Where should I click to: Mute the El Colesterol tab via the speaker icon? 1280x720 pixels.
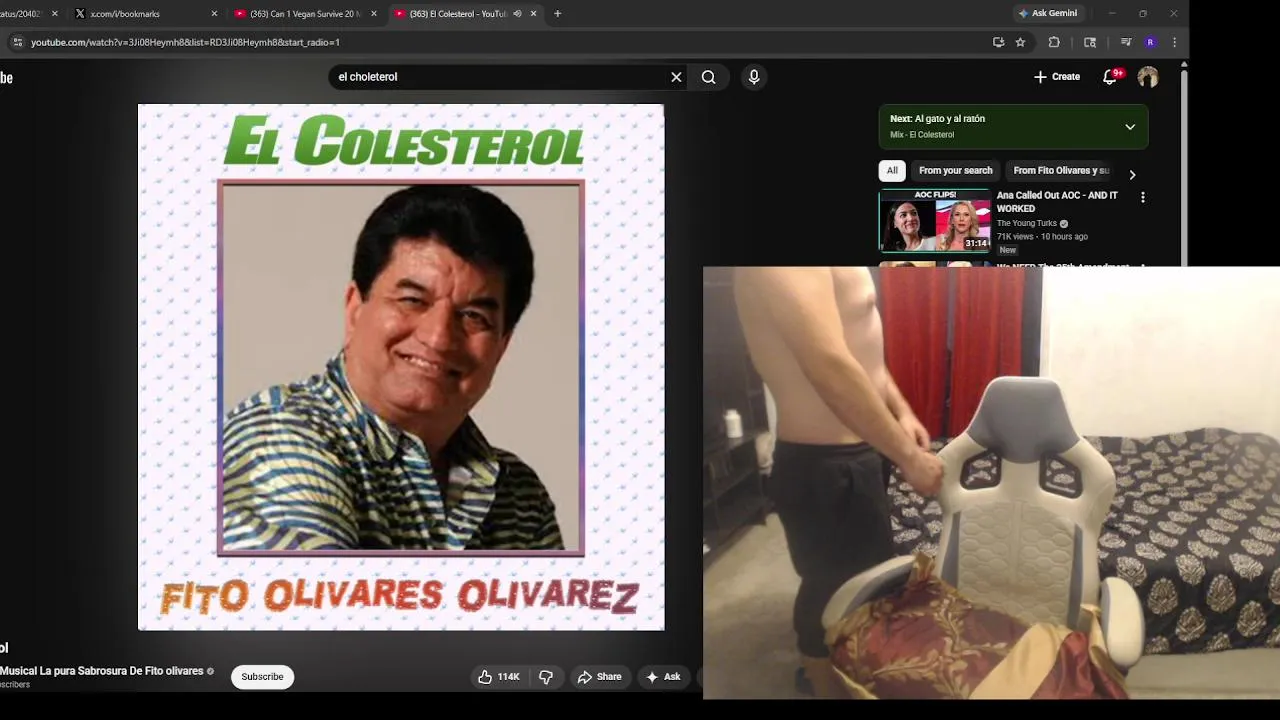tap(517, 14)
